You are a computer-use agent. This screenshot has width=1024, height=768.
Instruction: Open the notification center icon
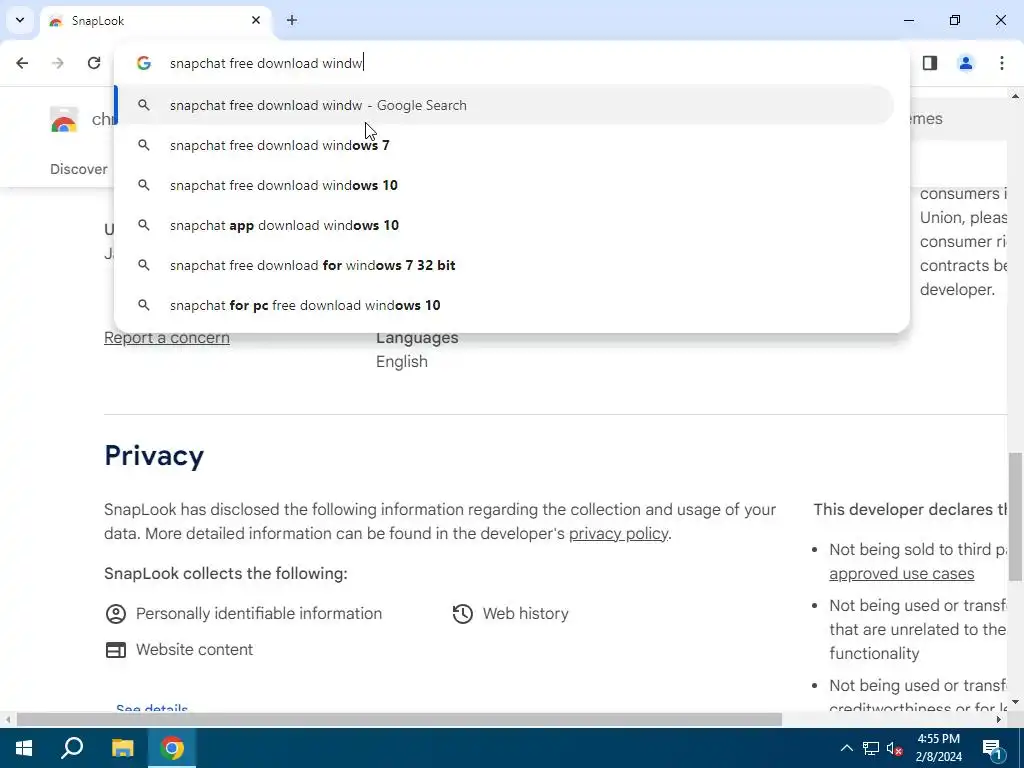click(992, 748)
